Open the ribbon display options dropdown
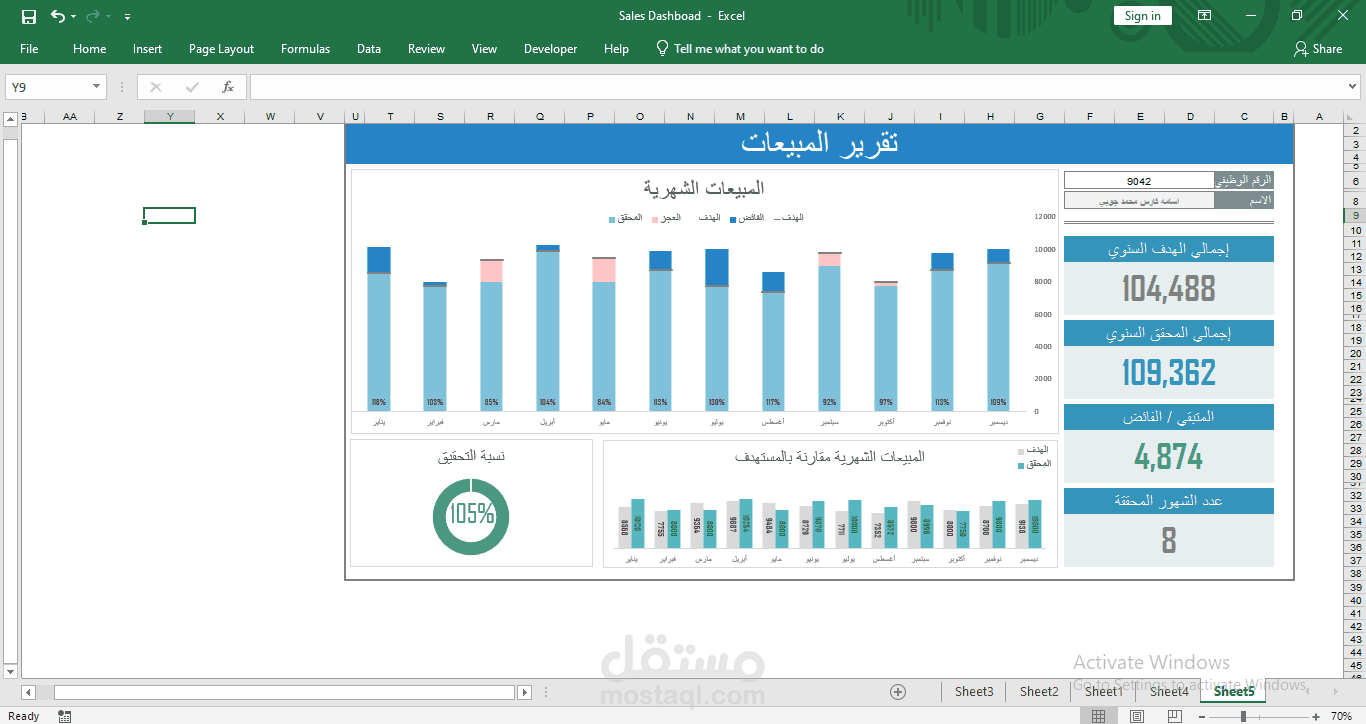 [1204, 16]
